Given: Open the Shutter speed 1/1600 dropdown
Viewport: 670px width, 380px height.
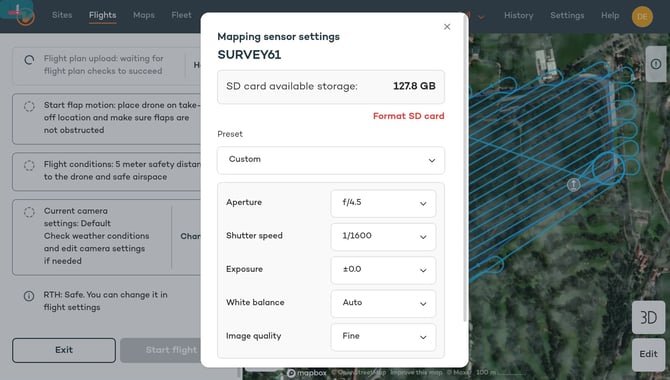Looking at the screenshot, I should coord(383,236).
